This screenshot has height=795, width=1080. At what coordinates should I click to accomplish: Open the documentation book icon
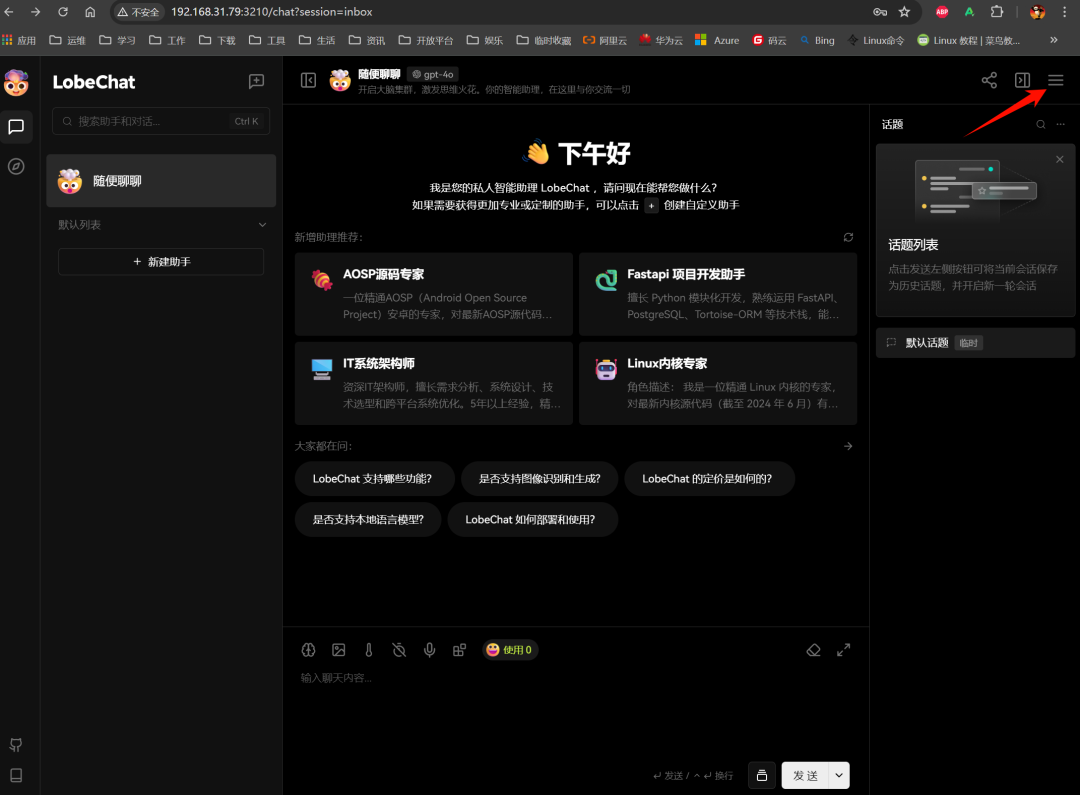pos(16,775)
